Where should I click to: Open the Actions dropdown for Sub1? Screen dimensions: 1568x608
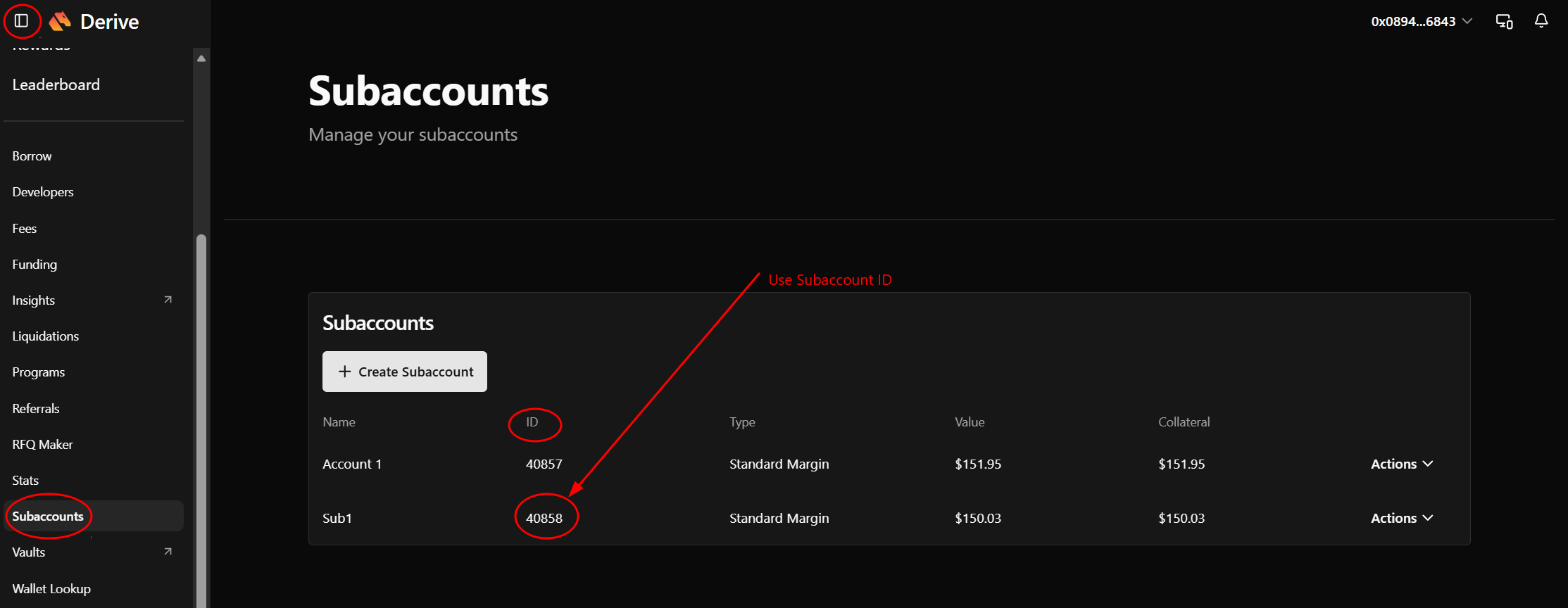1402,518
